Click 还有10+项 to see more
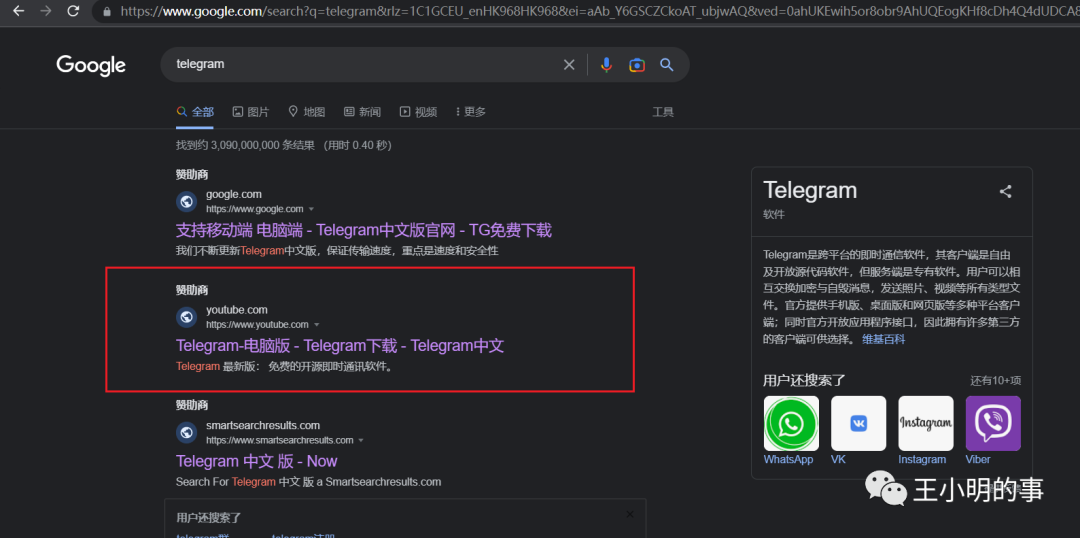1080x538 pixels. (x=995, y=380)
